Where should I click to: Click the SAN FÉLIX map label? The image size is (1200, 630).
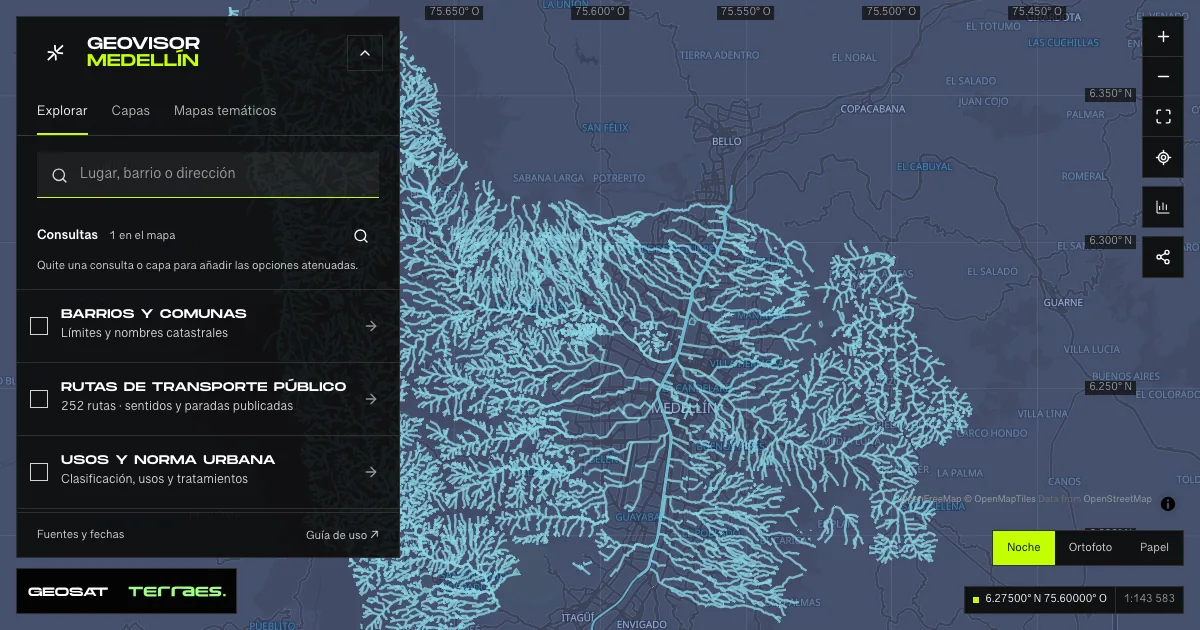[x=605, y=128]
